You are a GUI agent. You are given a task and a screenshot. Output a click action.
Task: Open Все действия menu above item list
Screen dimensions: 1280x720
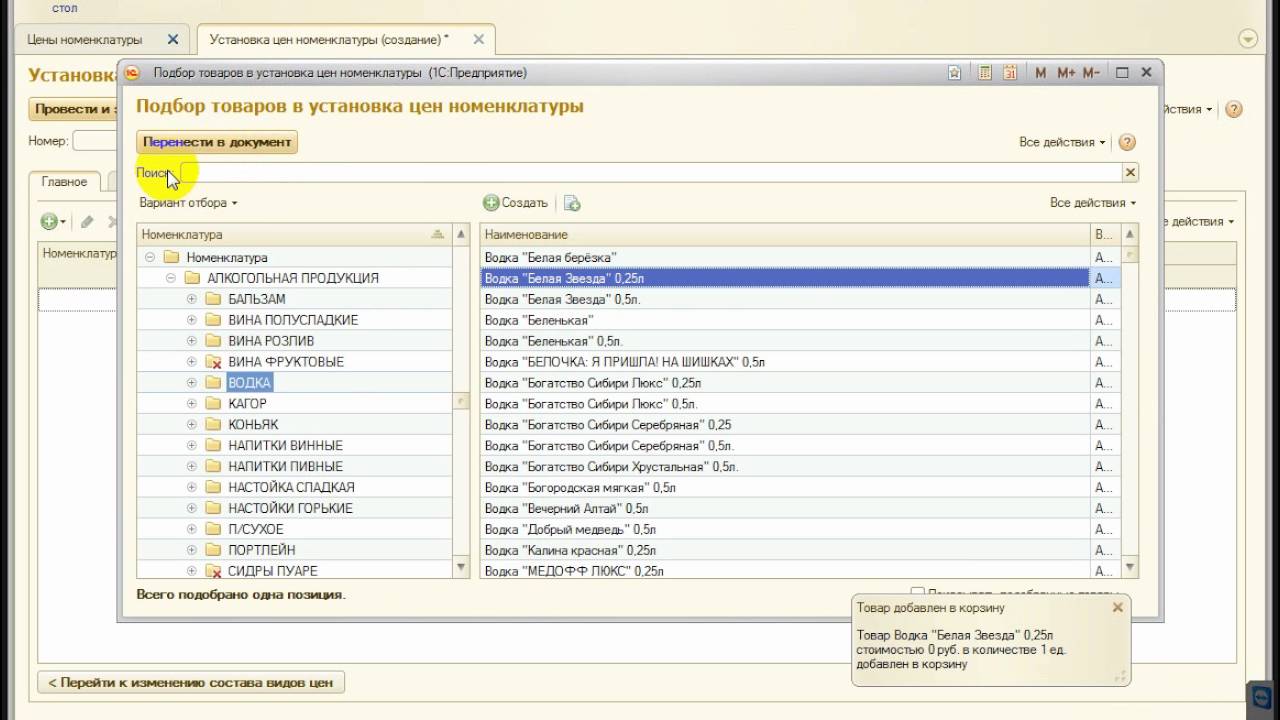1093,203
